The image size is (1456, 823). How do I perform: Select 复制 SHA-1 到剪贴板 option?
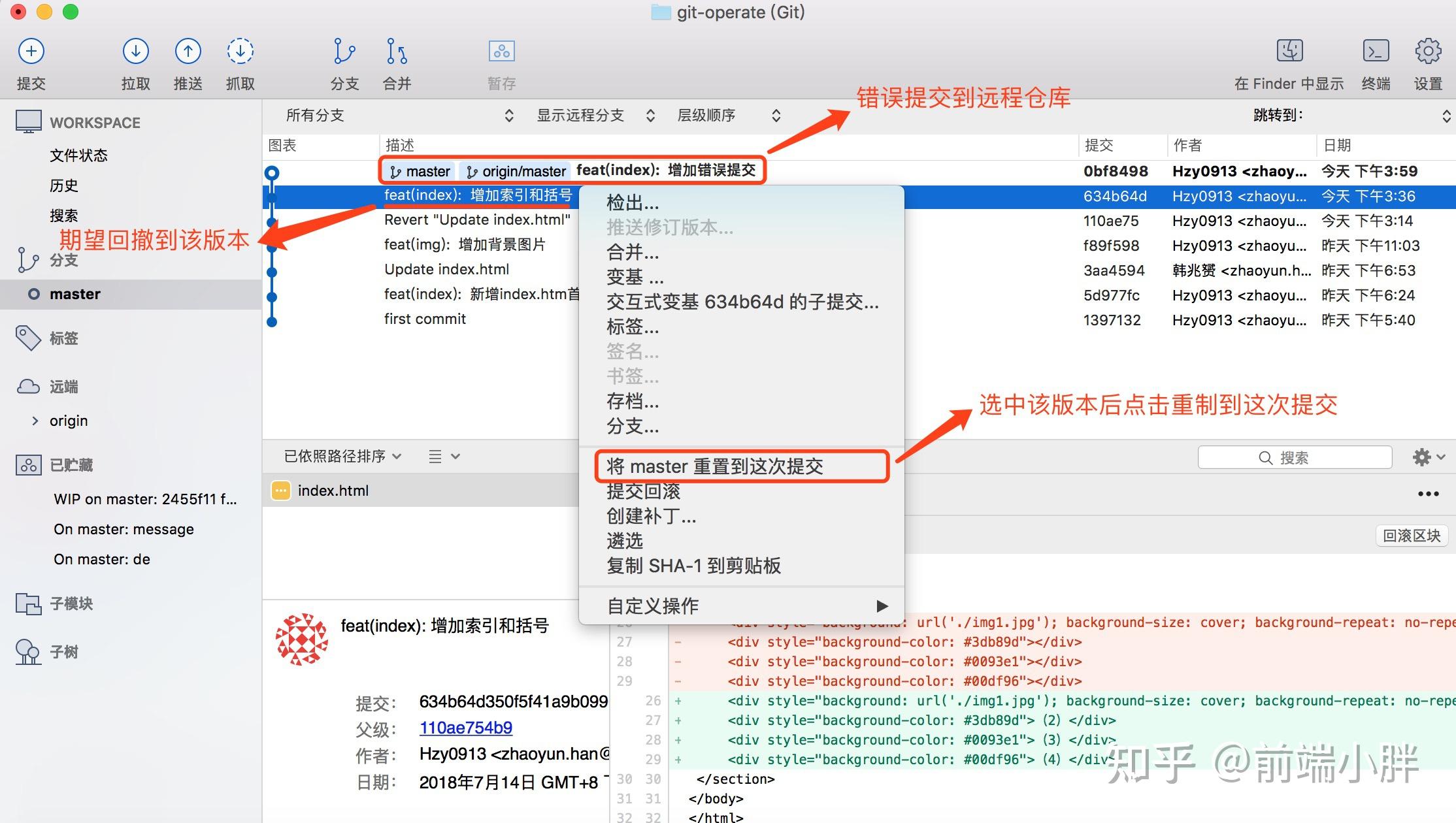tap(694, 566)
